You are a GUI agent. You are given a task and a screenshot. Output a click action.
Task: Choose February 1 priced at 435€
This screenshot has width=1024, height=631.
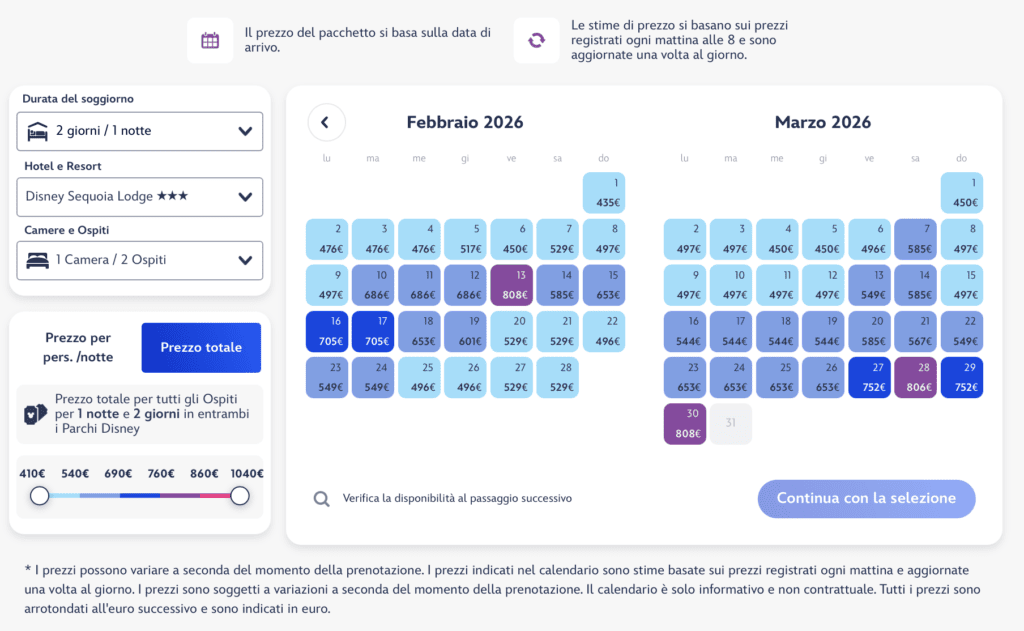(603, 193)
